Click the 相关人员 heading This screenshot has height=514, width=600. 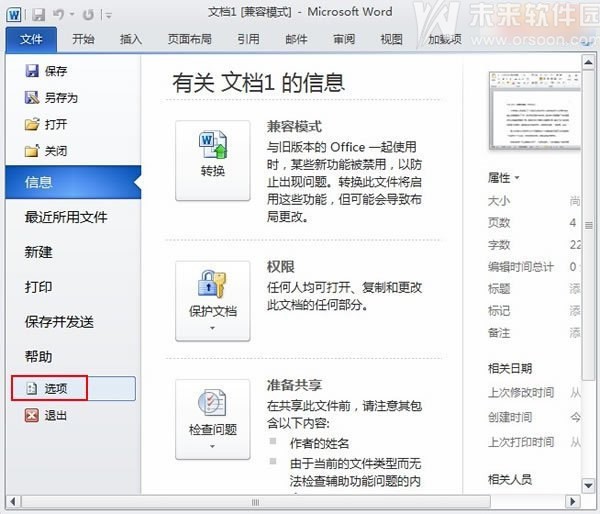click(510, 479)
